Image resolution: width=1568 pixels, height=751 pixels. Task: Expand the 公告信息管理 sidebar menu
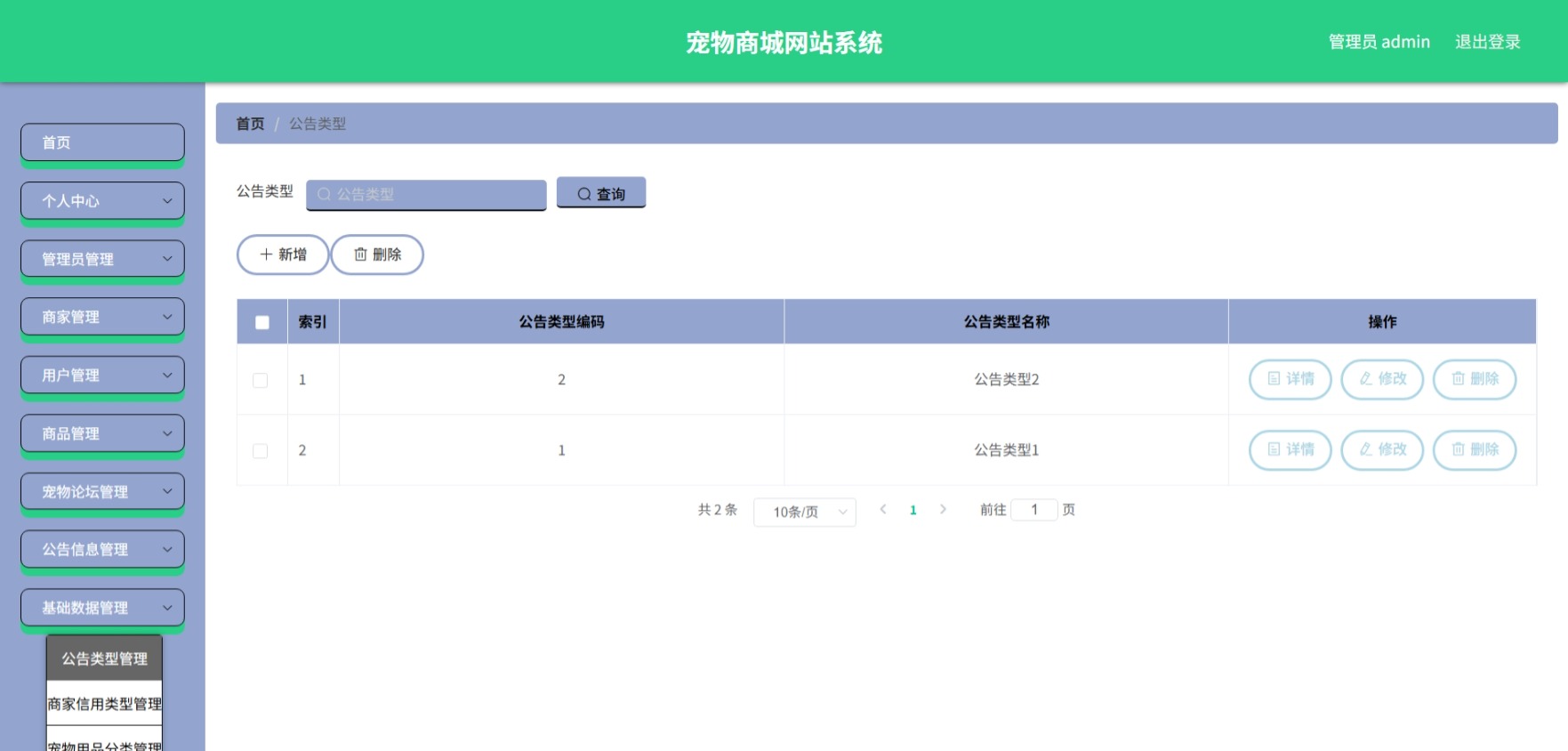102,549
